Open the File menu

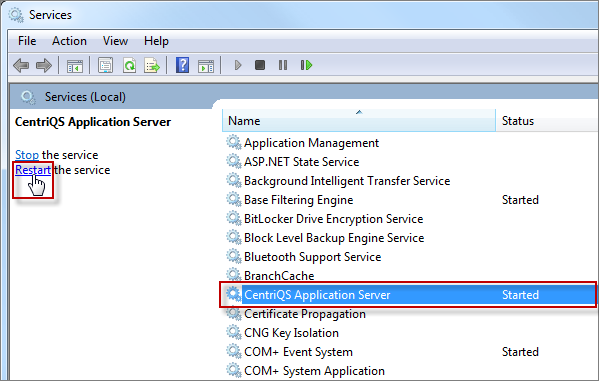pos(27,41)
